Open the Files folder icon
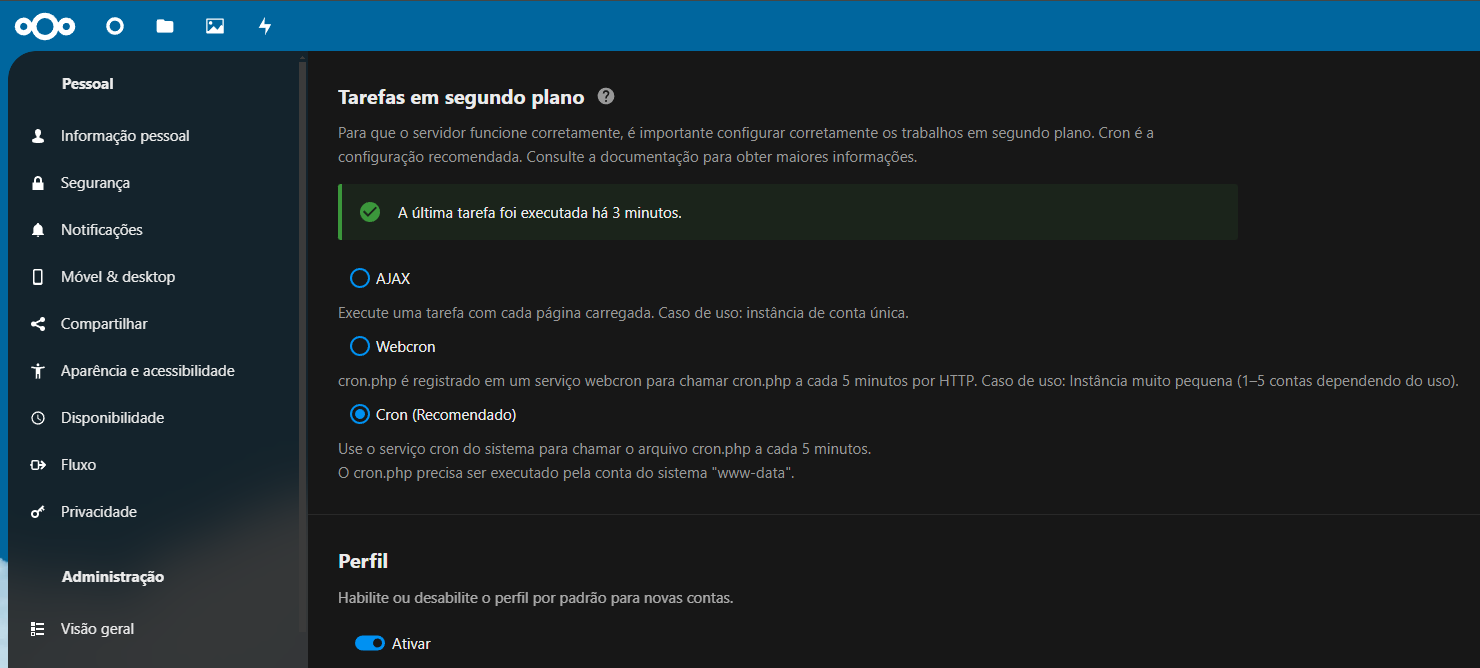The image size is (1480, 668). click(x=165, y=26)
